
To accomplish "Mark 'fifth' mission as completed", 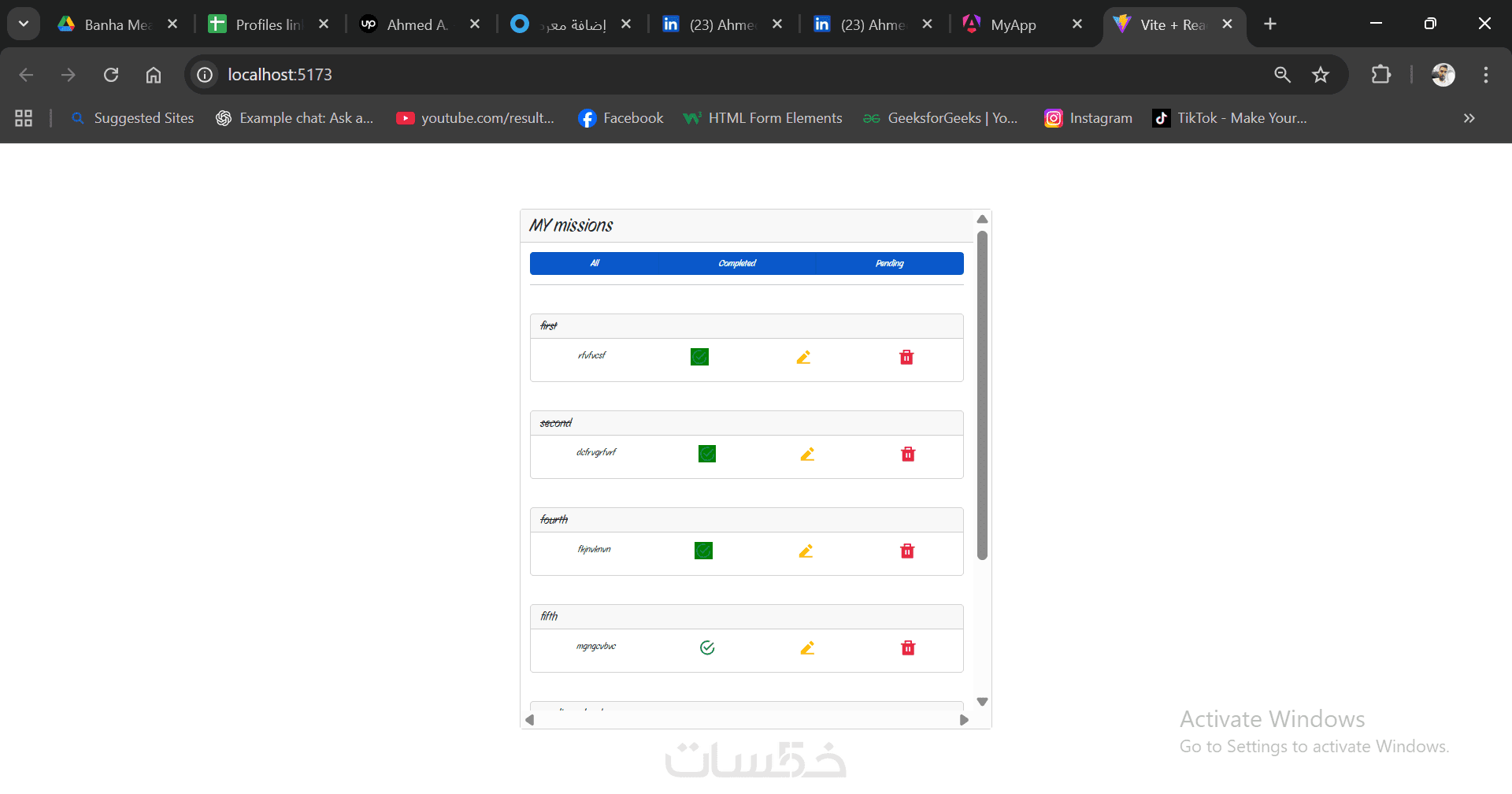I will (707, 647).
